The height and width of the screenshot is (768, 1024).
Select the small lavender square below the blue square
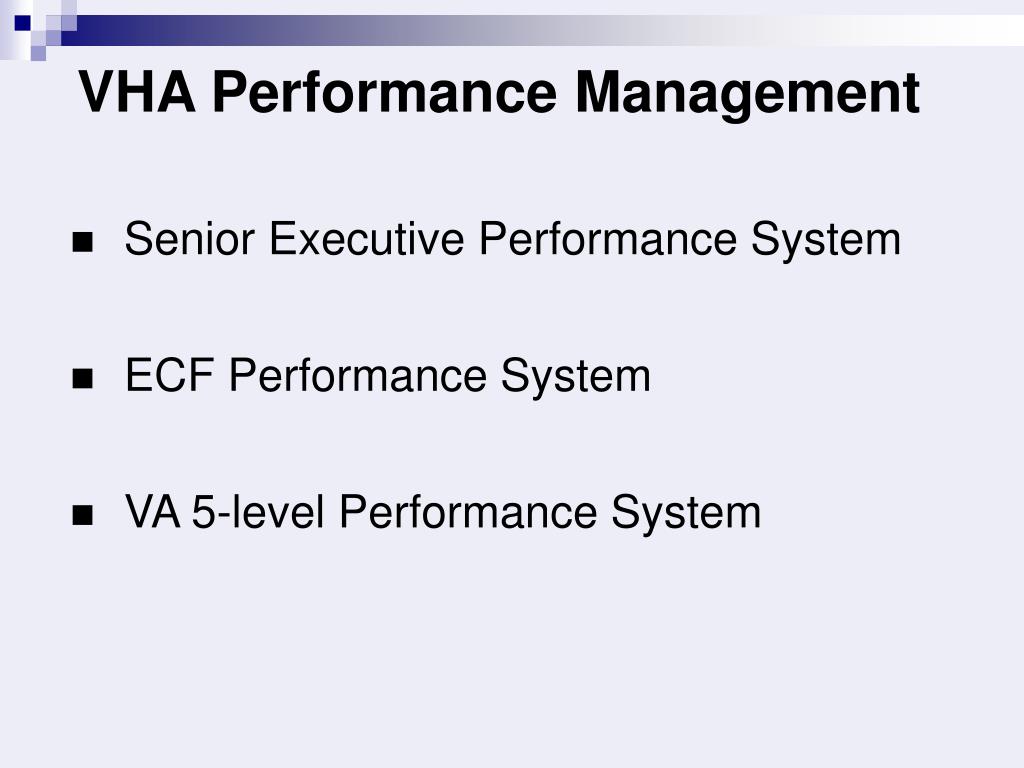(39, 53)
